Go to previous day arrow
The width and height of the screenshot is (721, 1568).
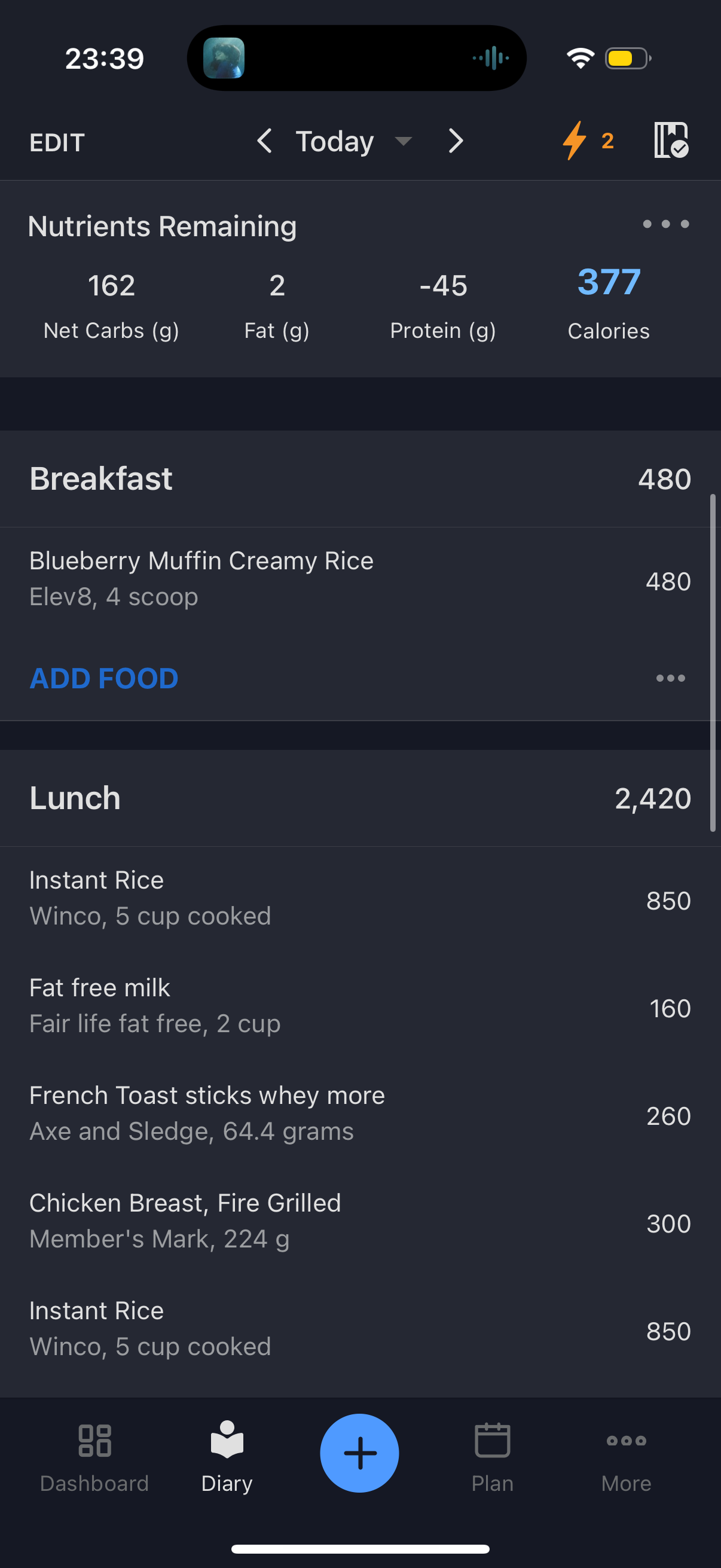pyautogui.click(x=264, y=141)
